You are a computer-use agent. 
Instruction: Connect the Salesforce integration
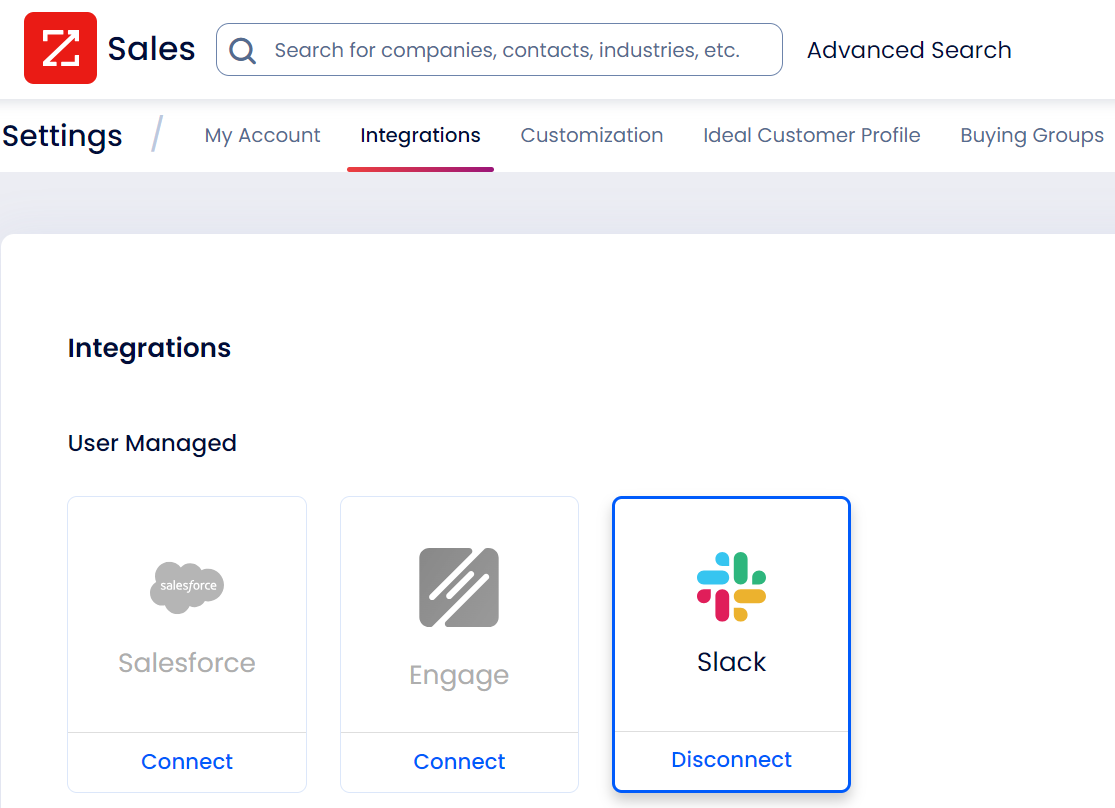click(187, 761)
